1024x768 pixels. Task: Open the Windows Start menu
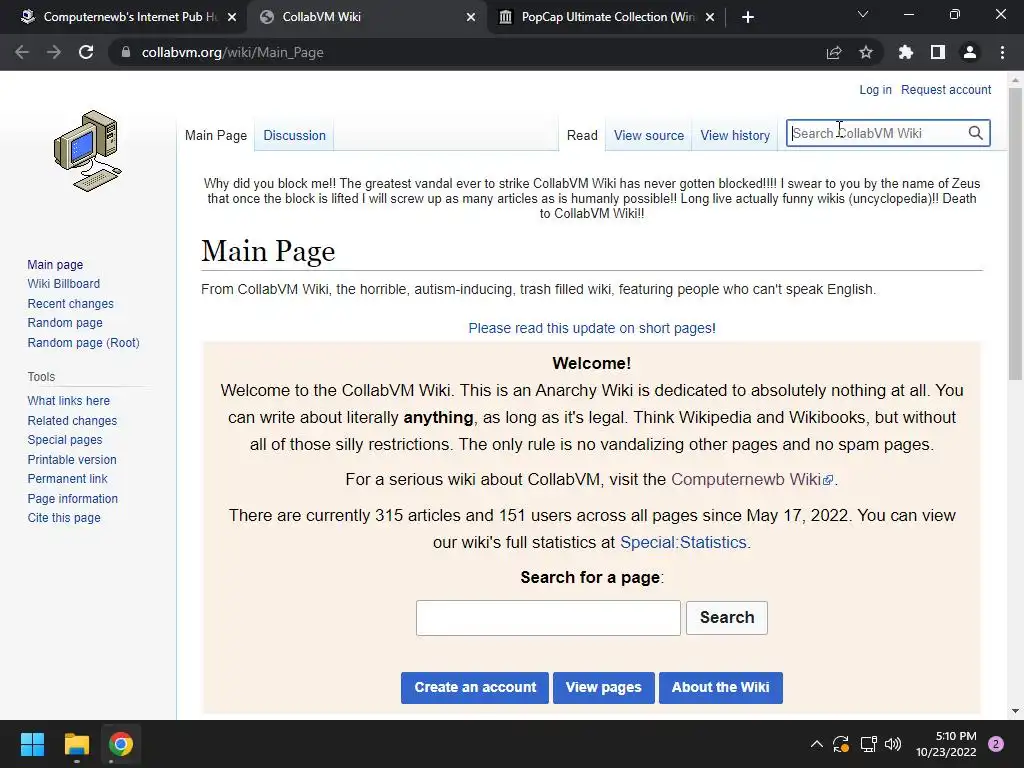click(32, 744)
